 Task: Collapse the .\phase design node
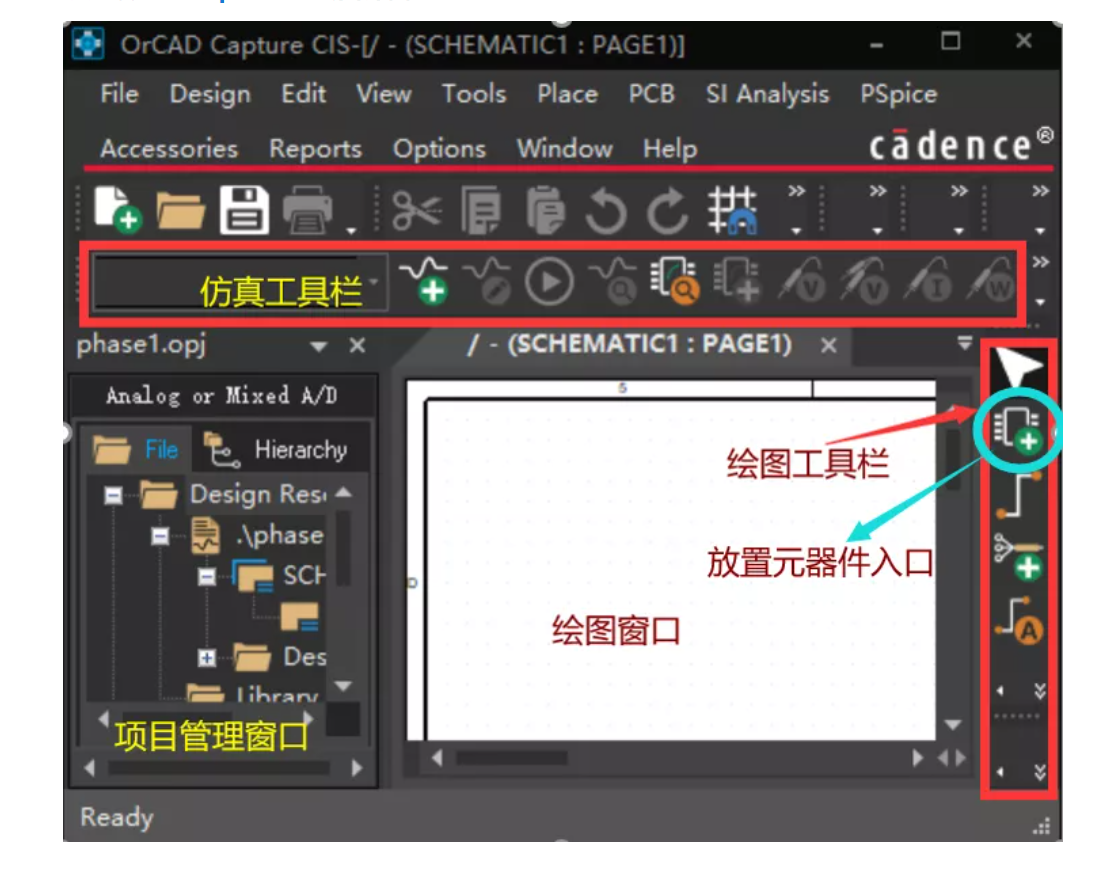[160, 536]
